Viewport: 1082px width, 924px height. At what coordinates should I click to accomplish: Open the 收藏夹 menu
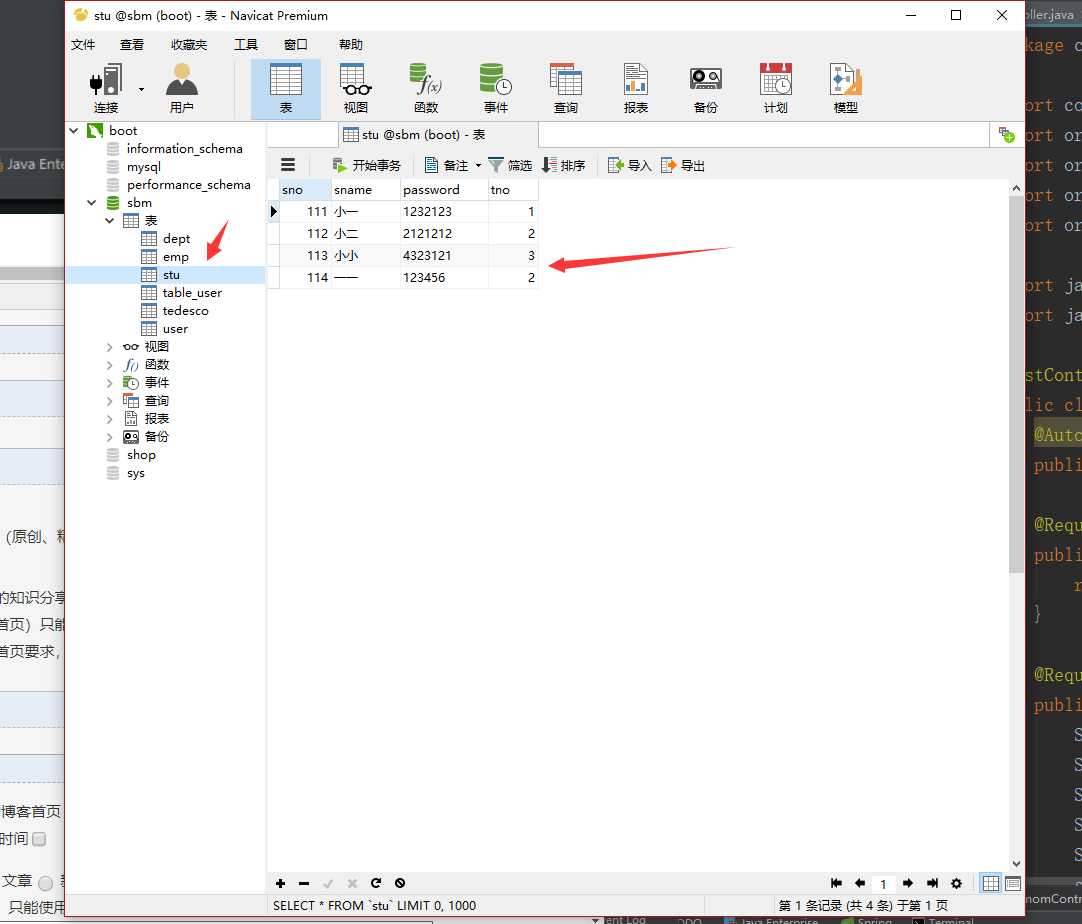[x=189, y=44]
